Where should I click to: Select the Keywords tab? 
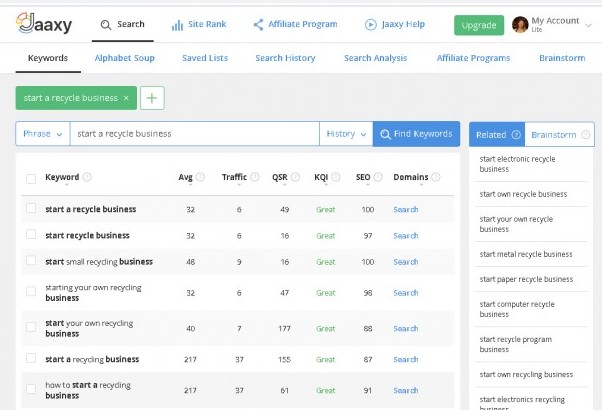48,58
